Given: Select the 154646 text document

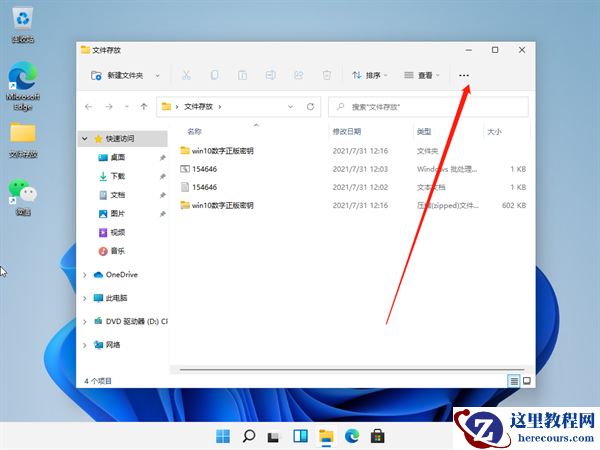Looking at the screenshot, I should pos(353,187).
